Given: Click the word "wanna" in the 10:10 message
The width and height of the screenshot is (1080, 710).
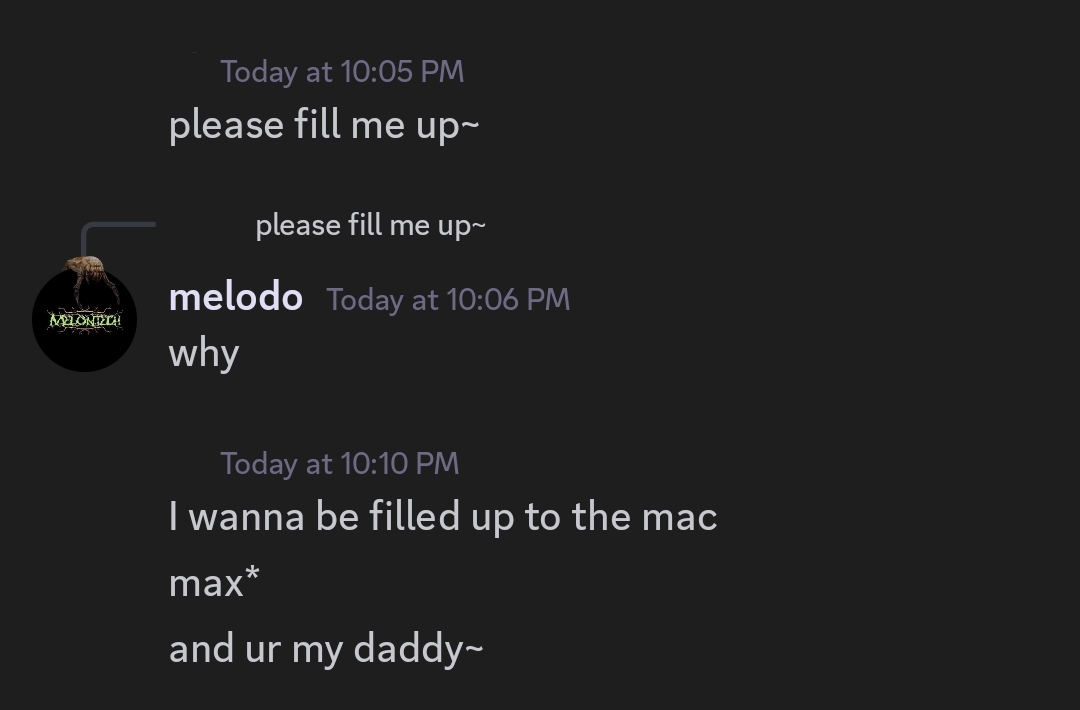Looking at the screenshot, I should click(246, 517).
